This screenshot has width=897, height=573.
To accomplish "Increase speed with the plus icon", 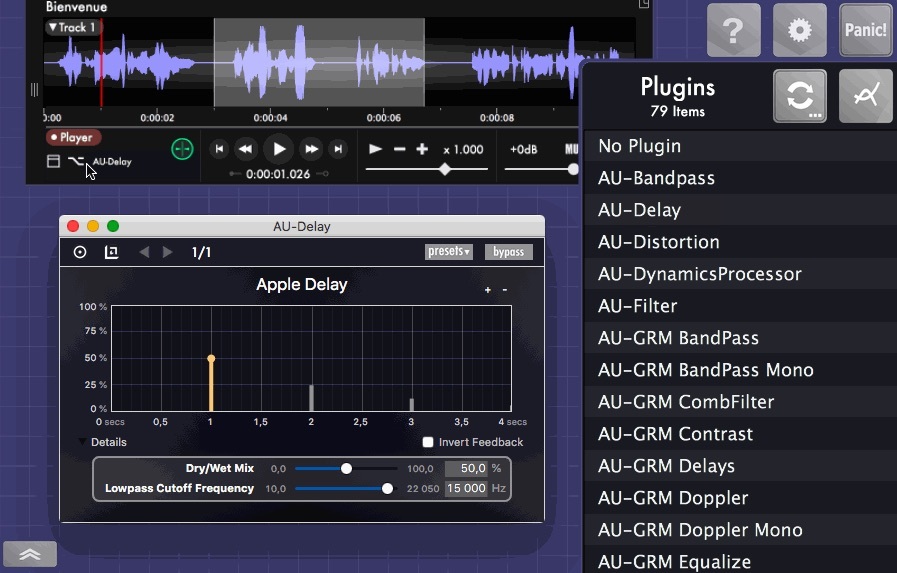I will (x=422, y=149).
